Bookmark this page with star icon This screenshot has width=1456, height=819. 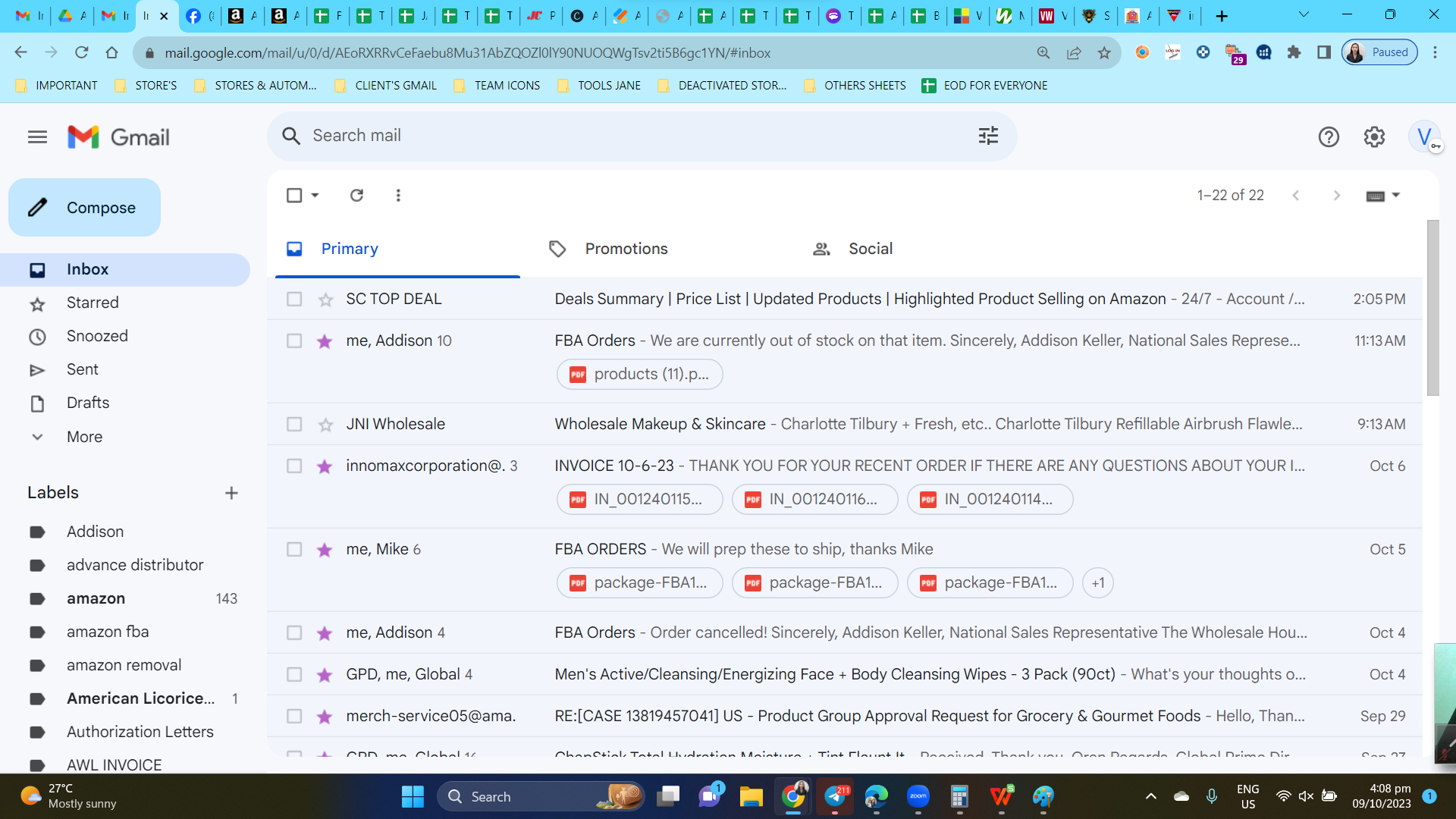(1104, 52)
